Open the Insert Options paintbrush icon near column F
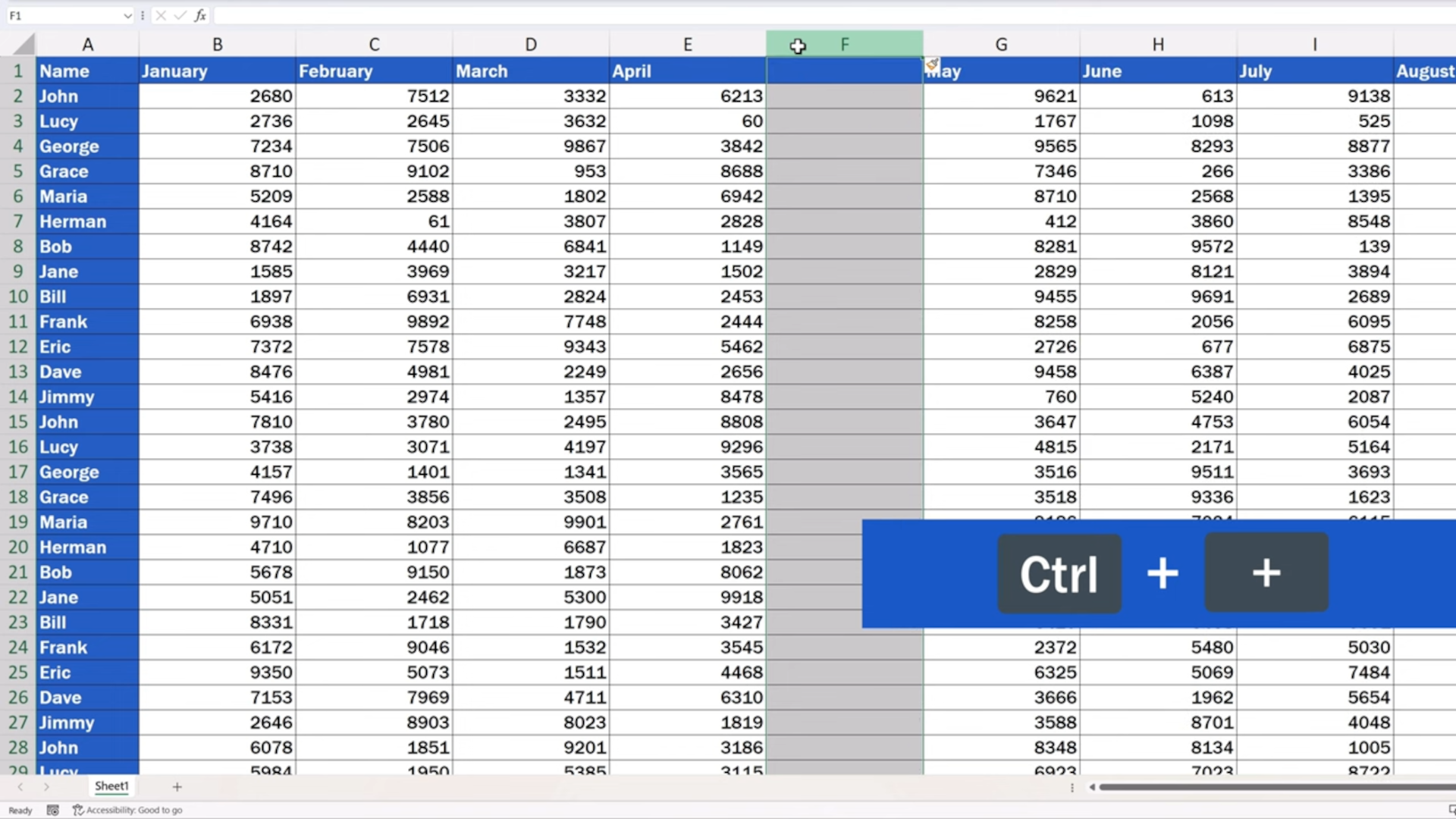1456x819 pixels. click(933, 64)
